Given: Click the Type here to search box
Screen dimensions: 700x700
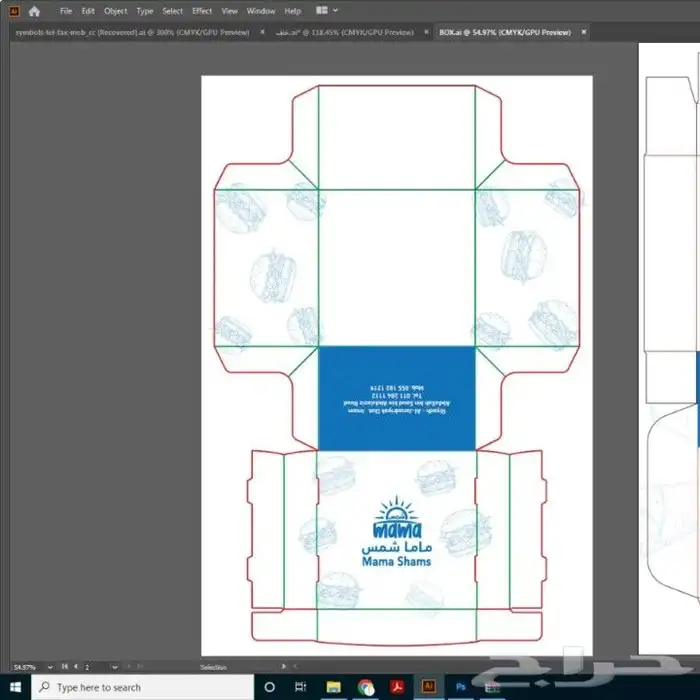Looking at the screenshot, I should click(x=140, y=688).
